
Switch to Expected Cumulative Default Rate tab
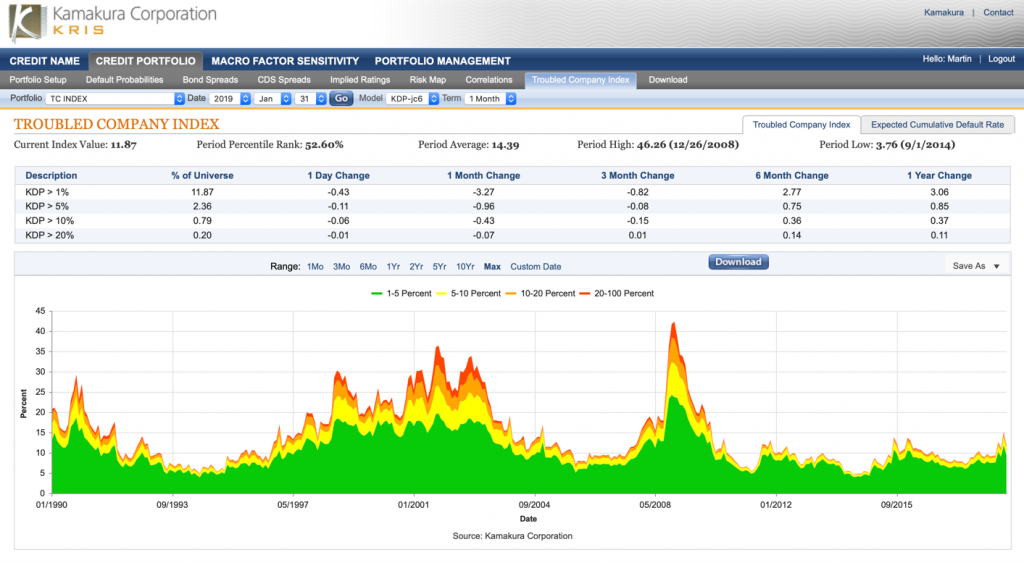[937, 125]
